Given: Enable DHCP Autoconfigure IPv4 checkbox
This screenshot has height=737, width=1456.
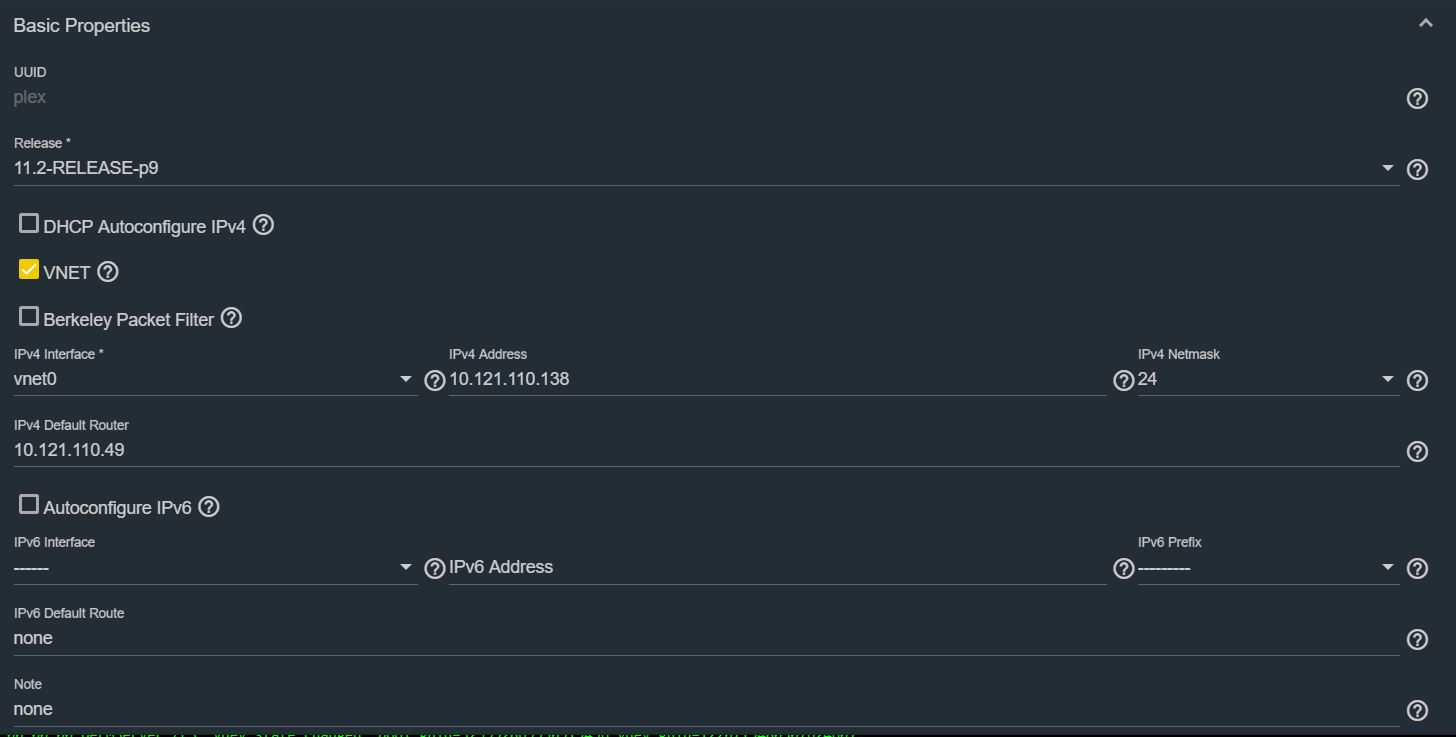Looking at the screenshot, I should click(29, 223).
